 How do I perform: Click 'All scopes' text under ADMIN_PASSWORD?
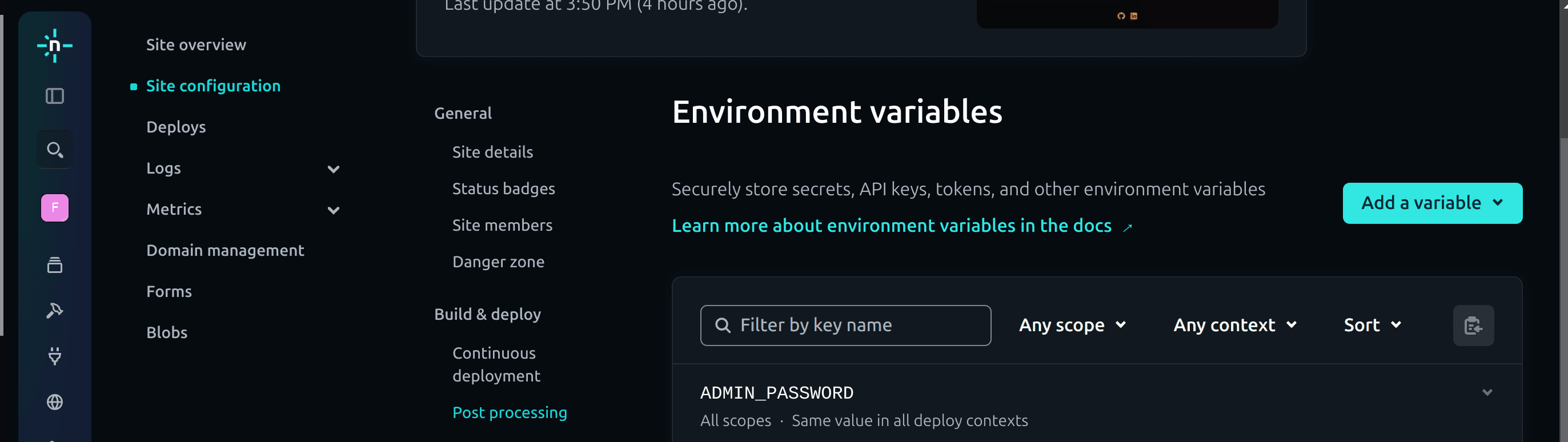click(x=735, y=421)
